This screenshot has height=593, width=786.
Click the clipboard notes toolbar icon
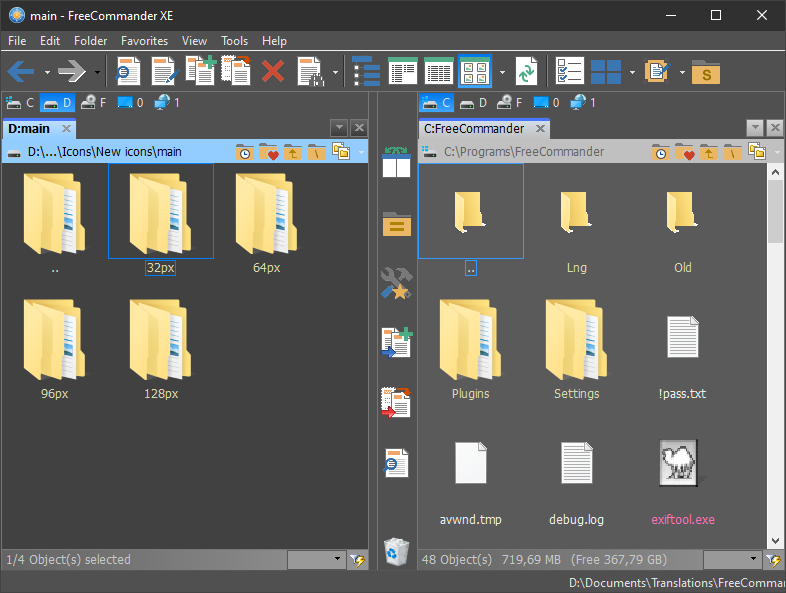(657, 71)
